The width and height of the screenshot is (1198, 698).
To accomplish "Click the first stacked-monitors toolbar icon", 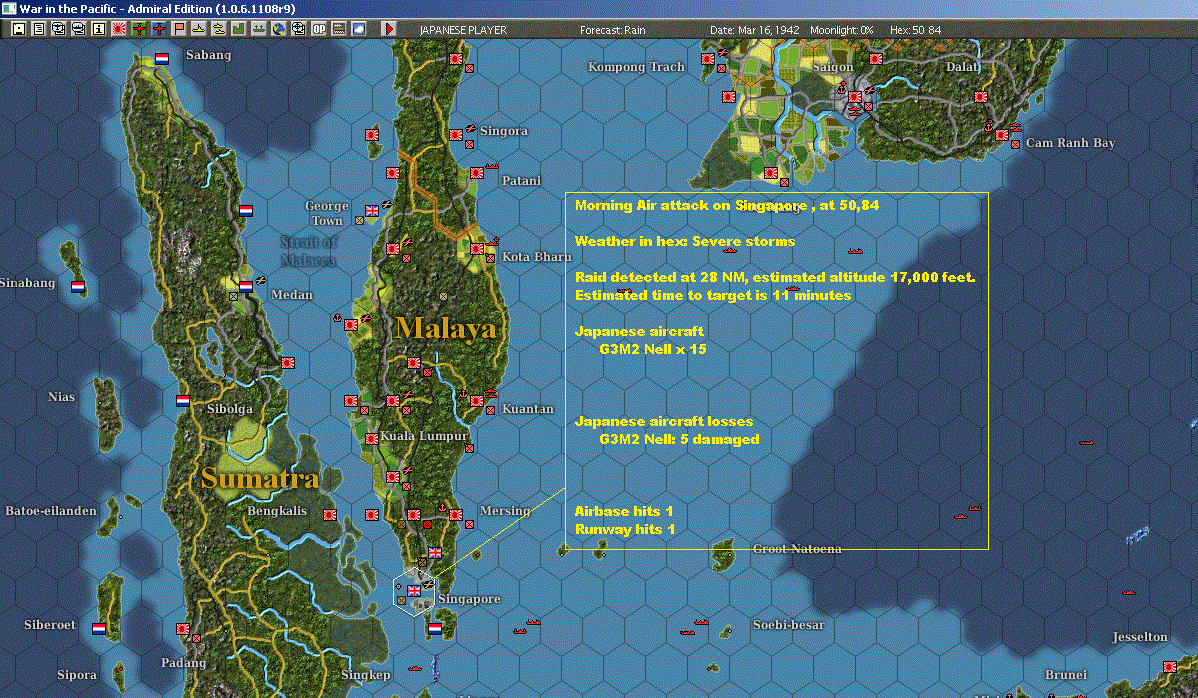I will tap(59, 29).
